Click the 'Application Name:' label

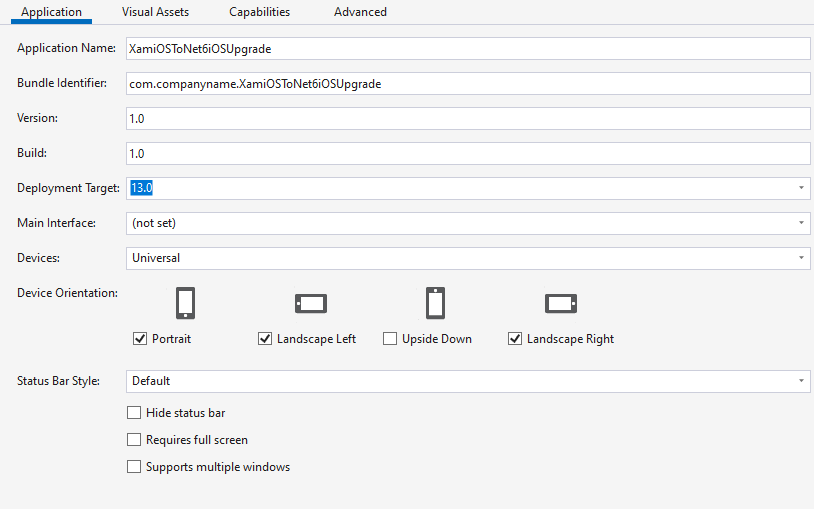click(x=66, y=48)
